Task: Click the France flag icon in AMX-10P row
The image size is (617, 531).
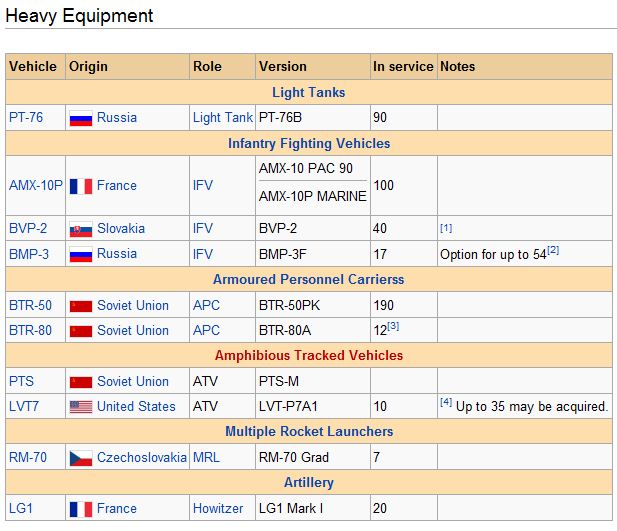Action: (x=81, y=186)
